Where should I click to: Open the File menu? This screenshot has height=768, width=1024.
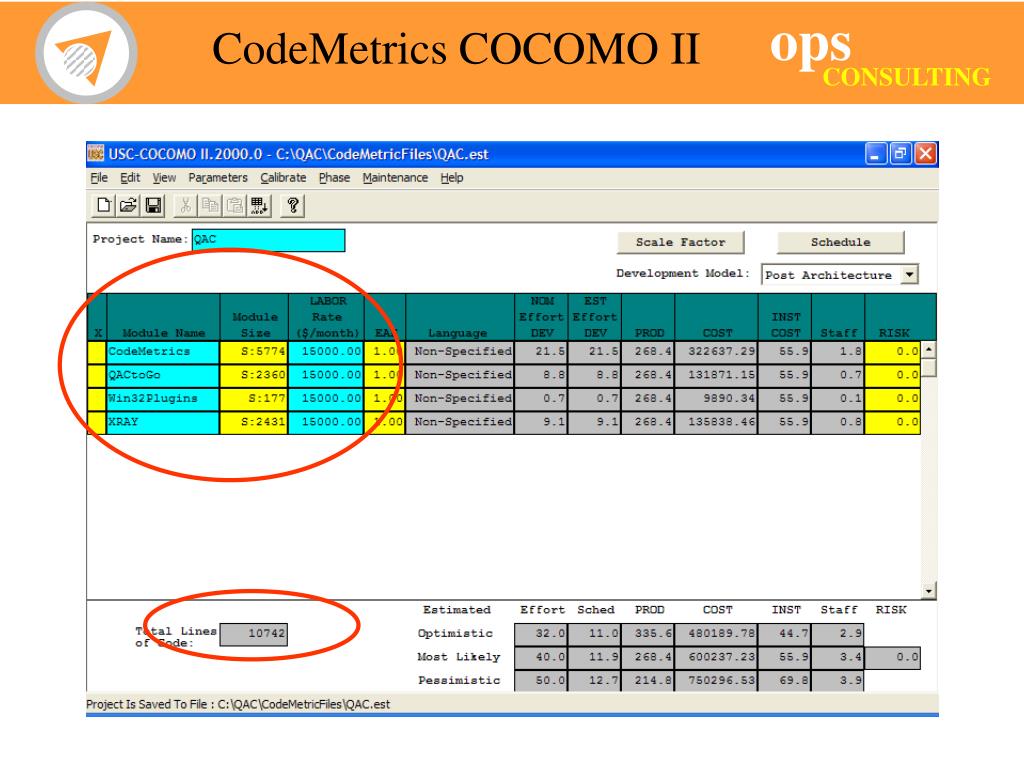(x=99, y=178)
